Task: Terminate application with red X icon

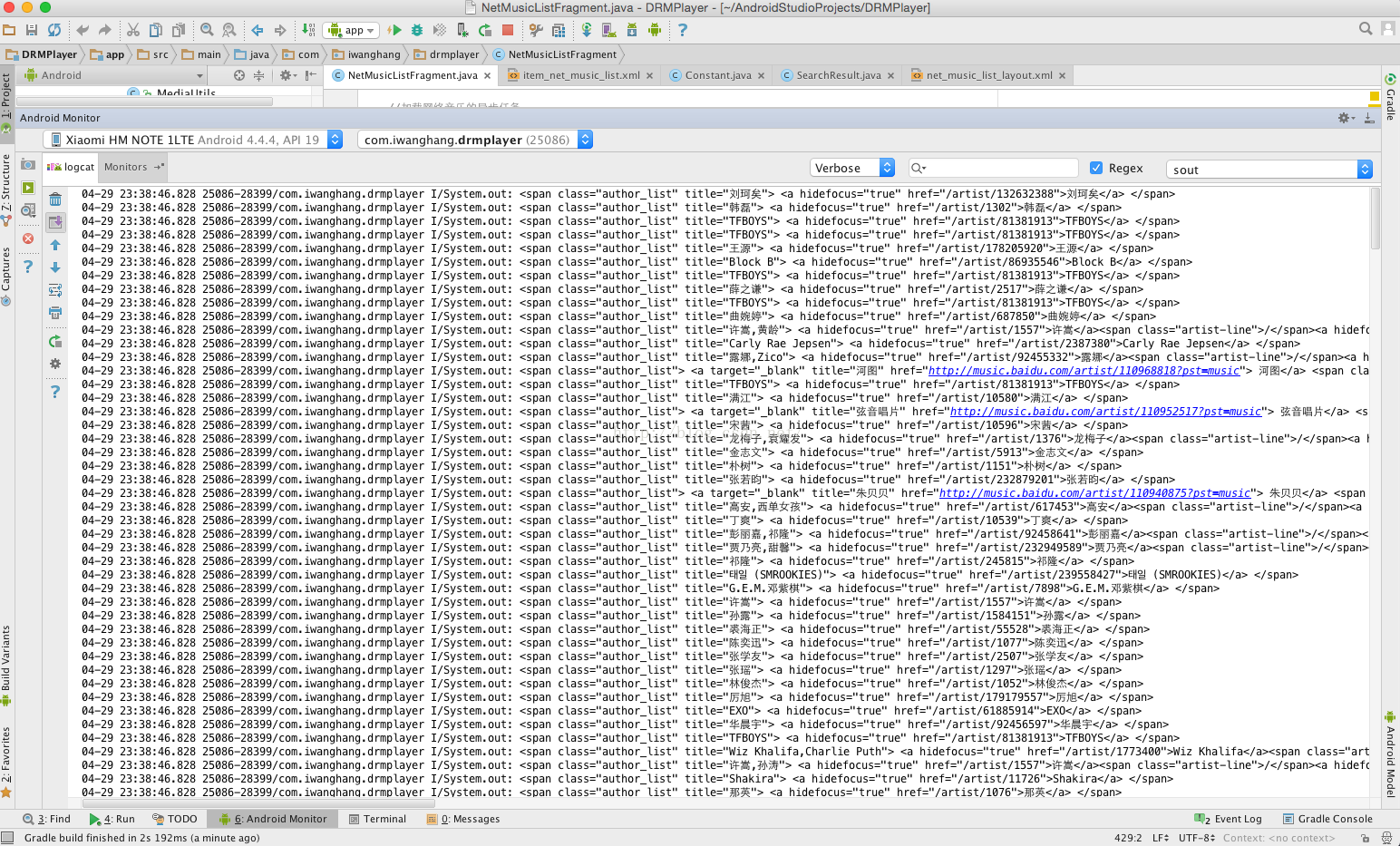Action: pyautogui.click(x=28, y=238)
